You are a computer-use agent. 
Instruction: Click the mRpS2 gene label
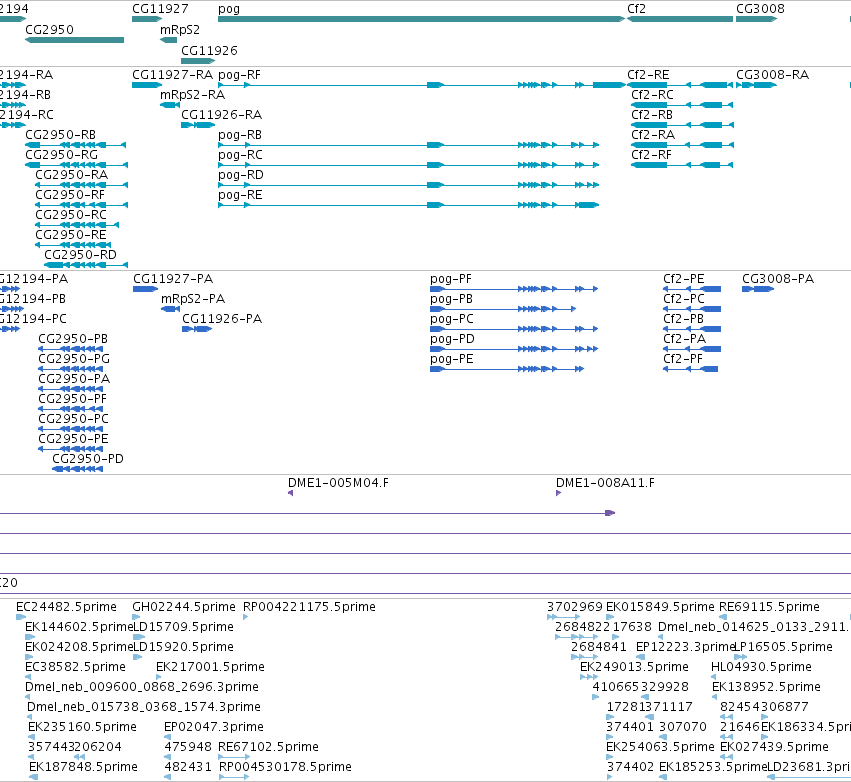click(180, 29)
